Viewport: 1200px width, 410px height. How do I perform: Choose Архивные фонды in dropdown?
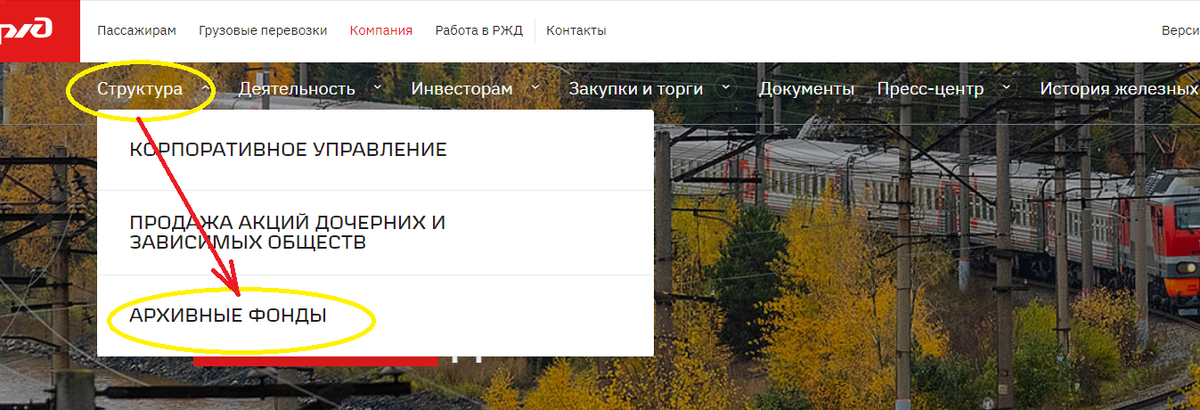coord(375,315)
